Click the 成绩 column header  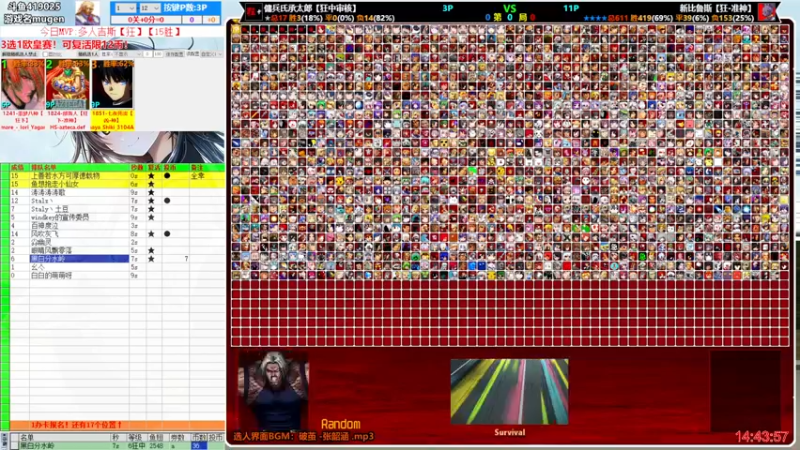[17, 167]
